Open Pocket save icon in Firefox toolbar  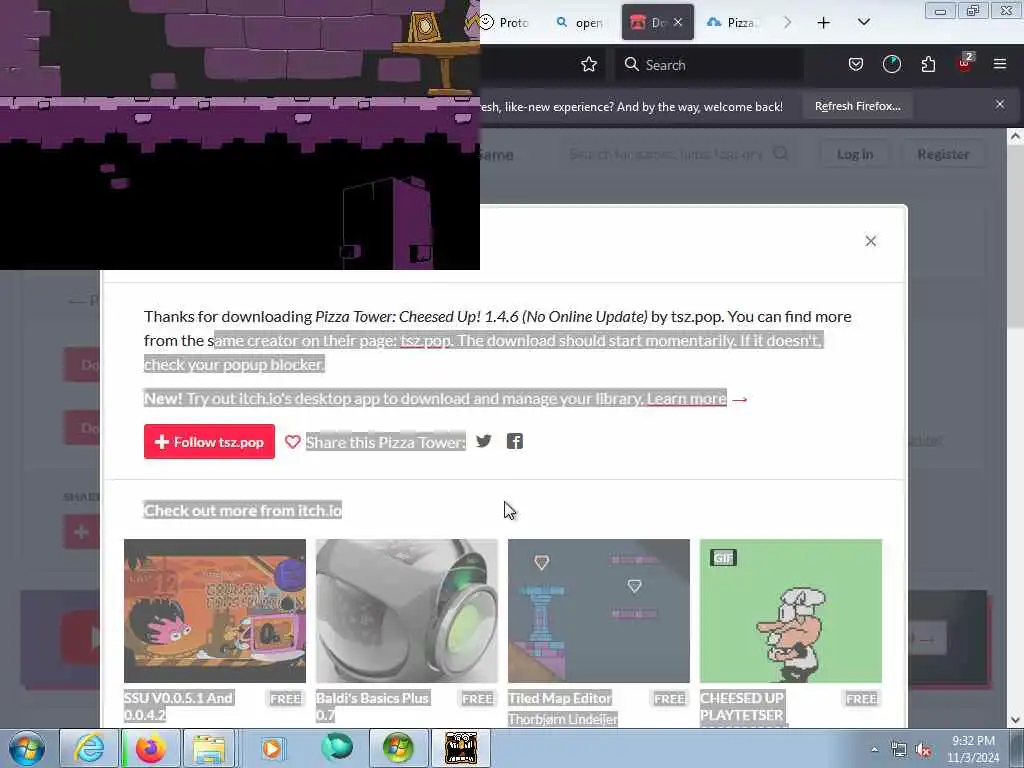click(x=856, y=64)
